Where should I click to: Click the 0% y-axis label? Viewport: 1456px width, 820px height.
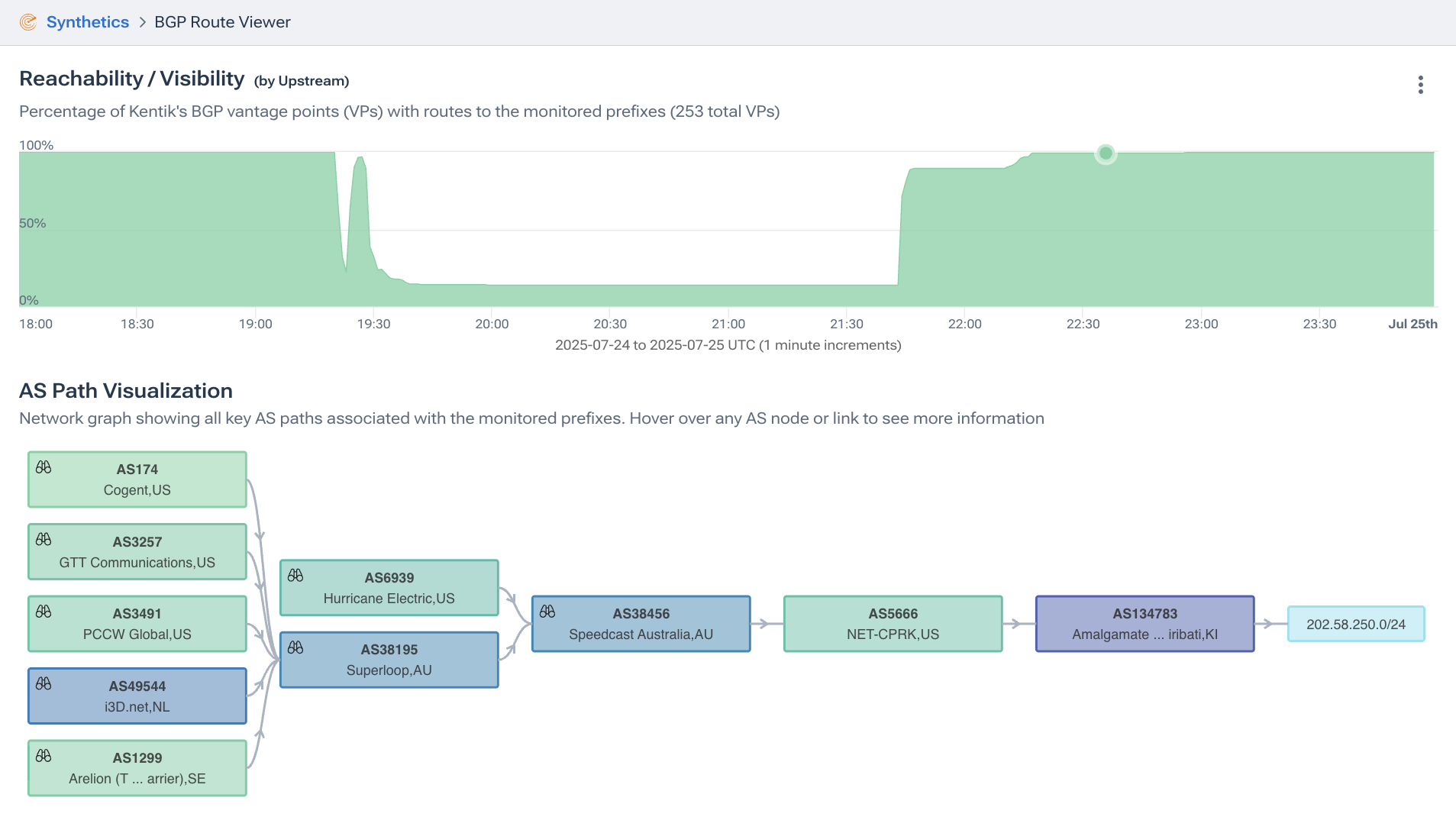click(29, 300)
